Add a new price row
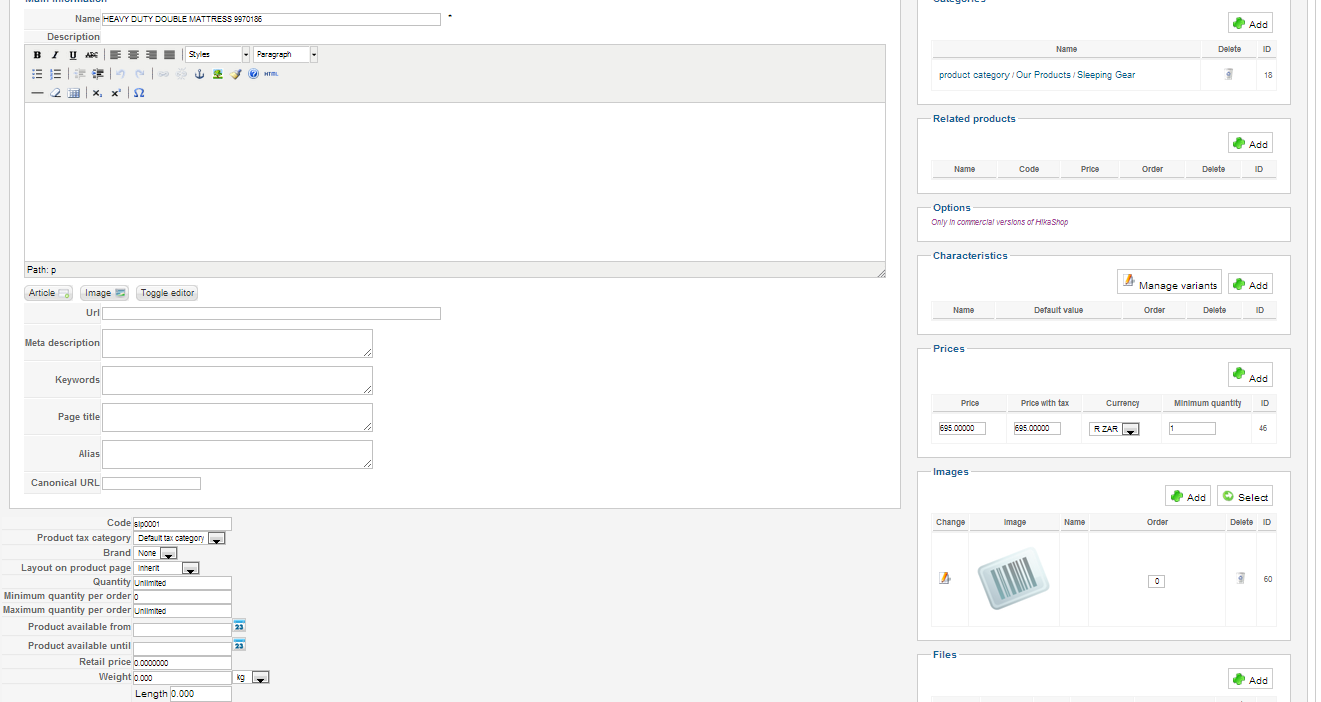 click(x=1250, y=376)
